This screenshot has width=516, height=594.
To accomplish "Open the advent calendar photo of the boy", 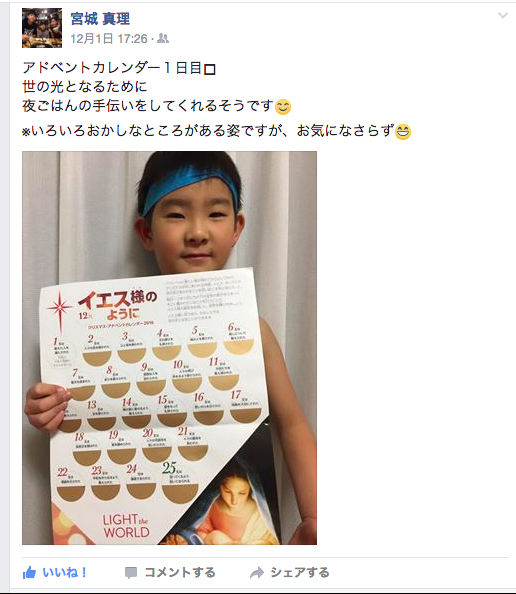I will pos(169,348).
